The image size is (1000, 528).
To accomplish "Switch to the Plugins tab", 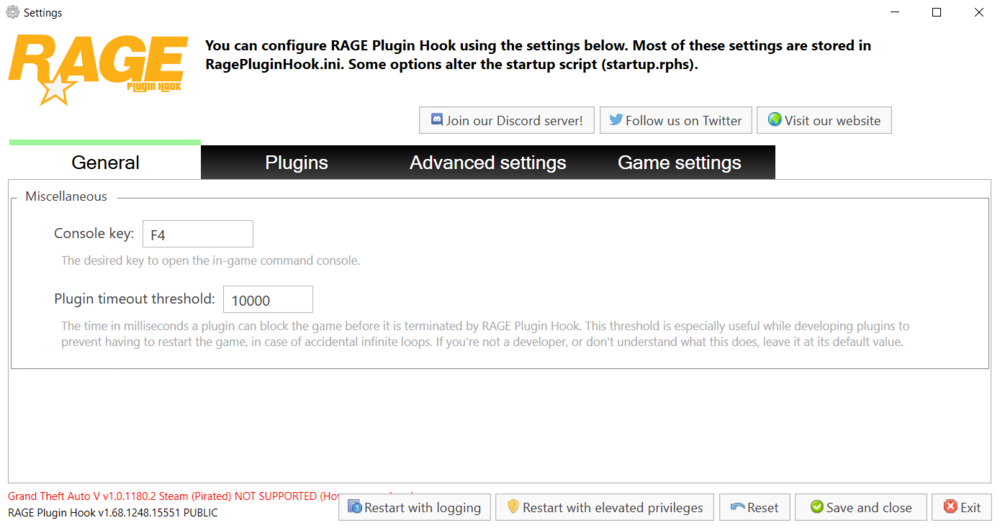I will (x=297, y=162).
